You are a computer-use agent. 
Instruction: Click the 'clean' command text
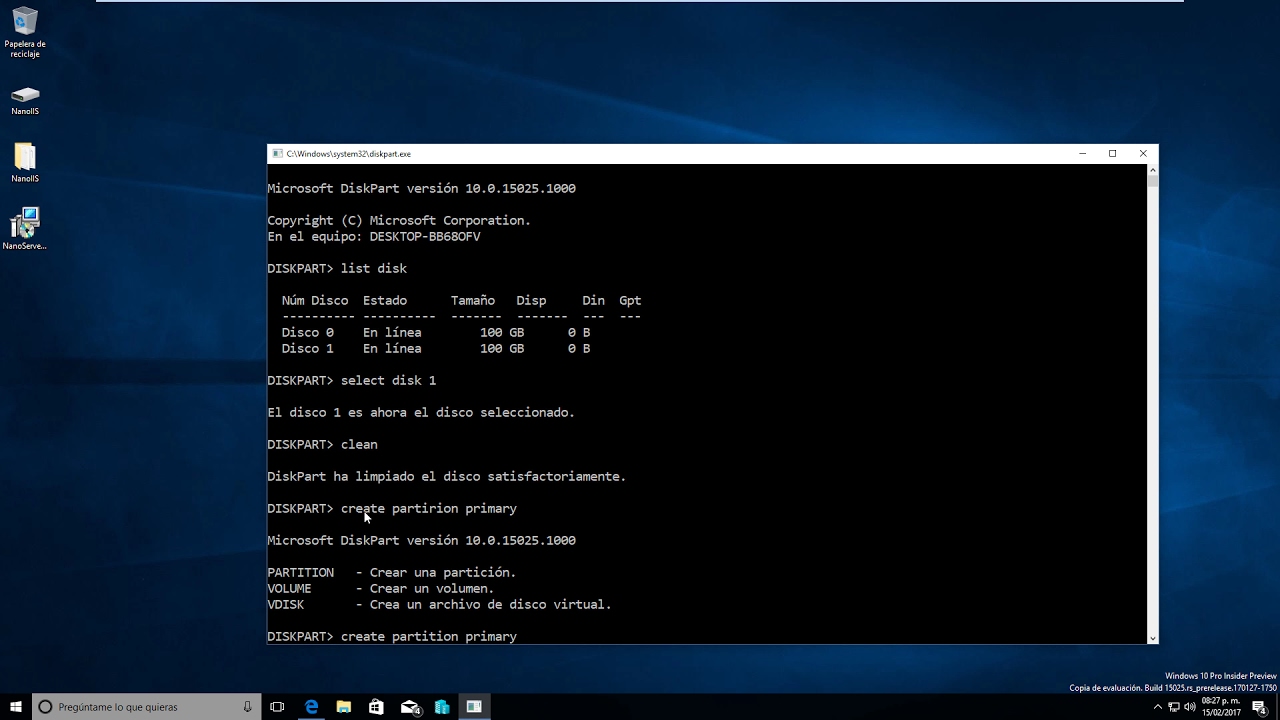(x=359, y=445)
